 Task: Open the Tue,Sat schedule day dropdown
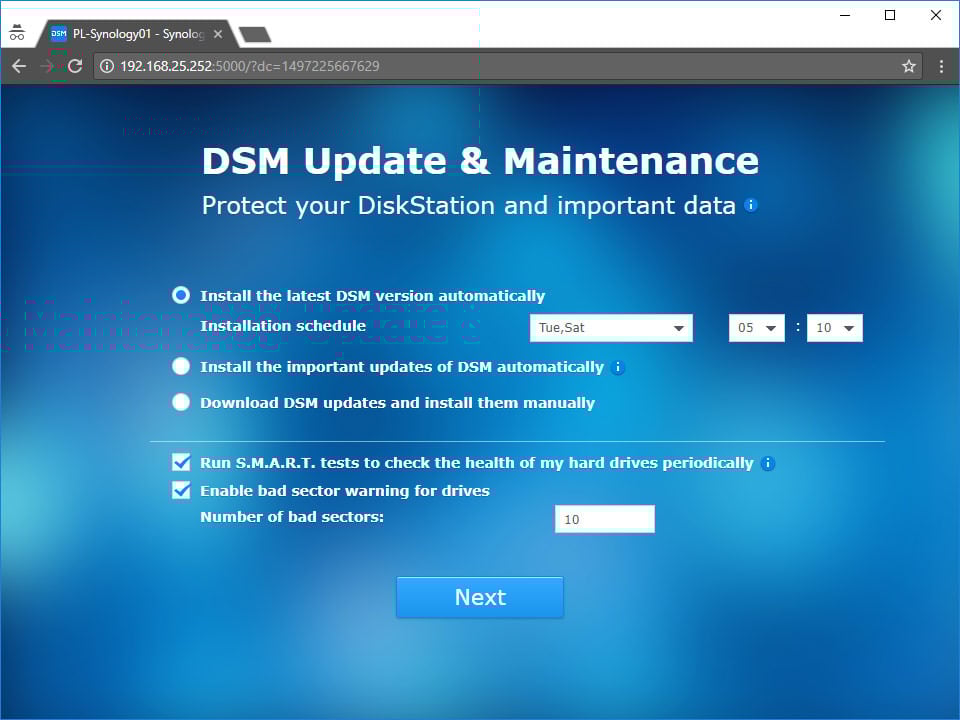coord(611,328)
